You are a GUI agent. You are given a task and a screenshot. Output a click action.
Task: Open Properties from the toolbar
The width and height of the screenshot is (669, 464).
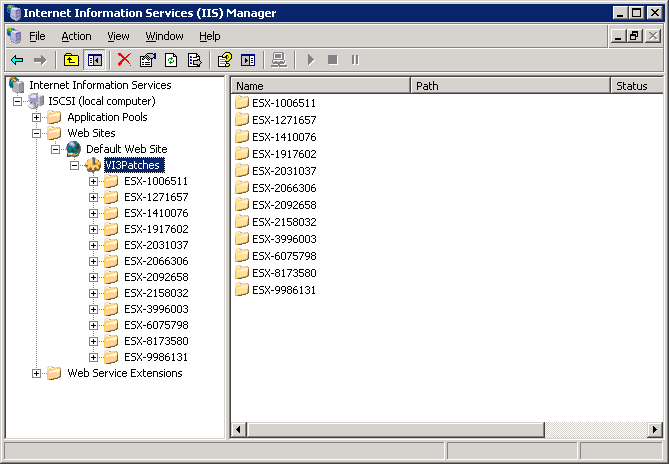[148, 60]
